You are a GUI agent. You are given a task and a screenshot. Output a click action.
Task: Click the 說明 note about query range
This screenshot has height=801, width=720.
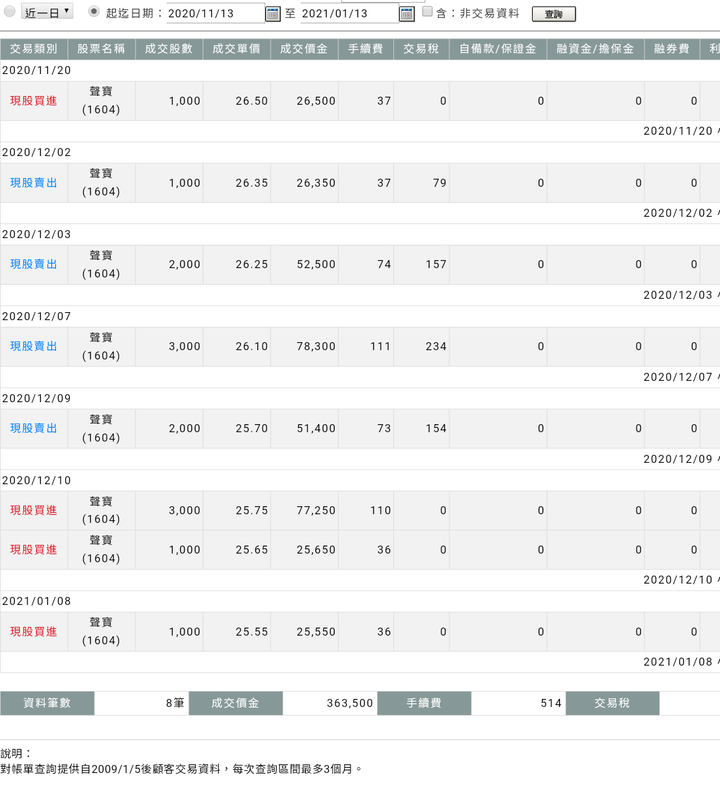(x=181, y=769)
